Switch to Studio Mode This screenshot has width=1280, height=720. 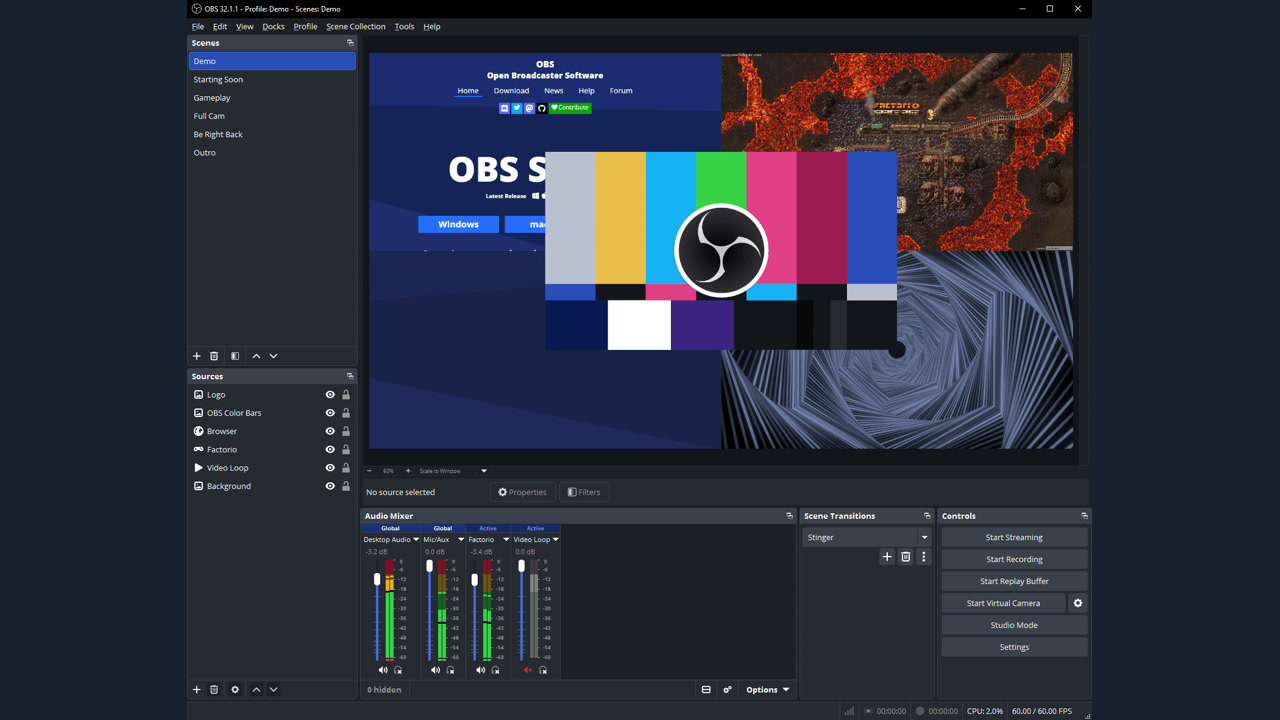tap(1014, 625)
